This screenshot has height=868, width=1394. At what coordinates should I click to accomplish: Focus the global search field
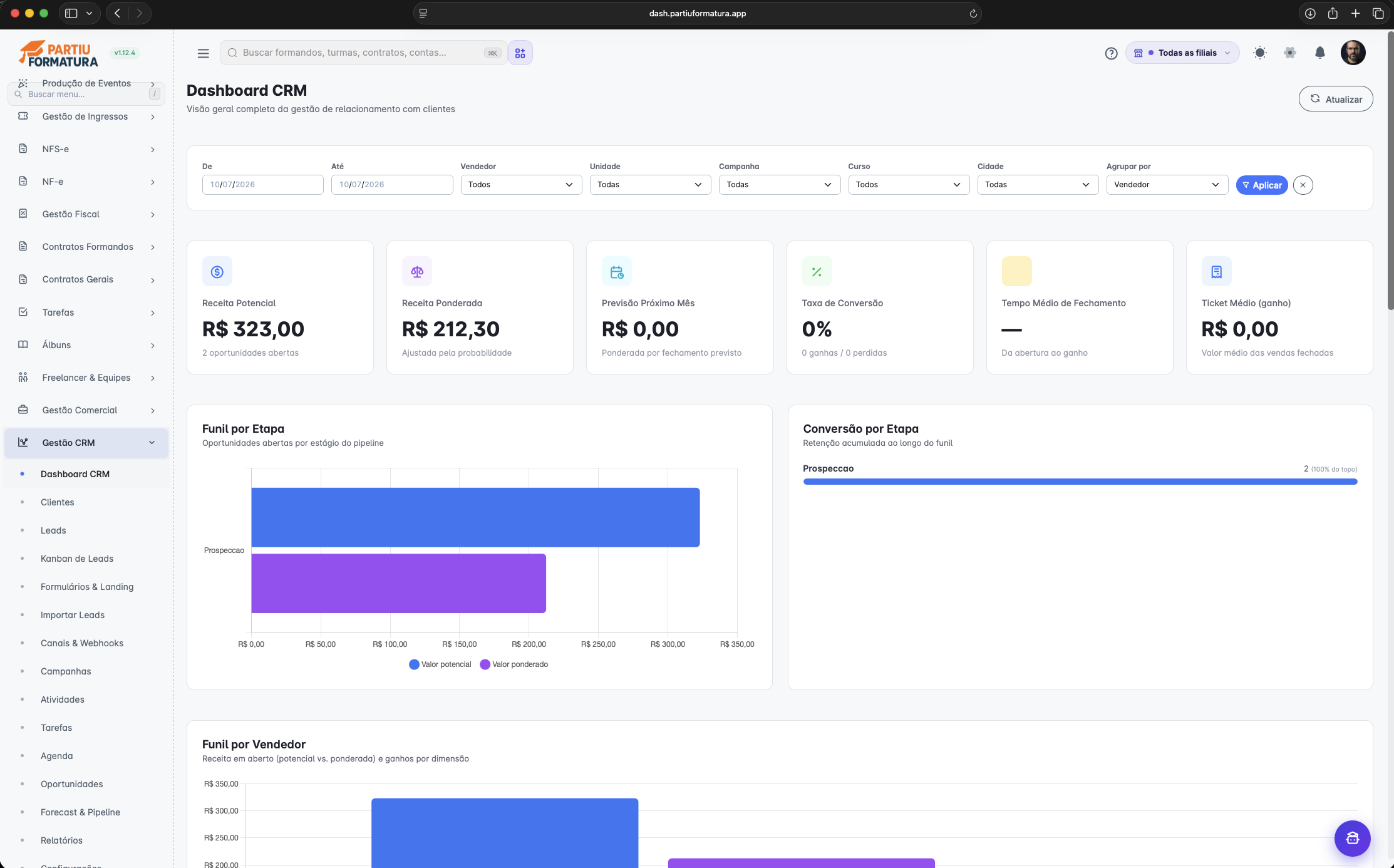pyautogui.click(x=363, y=53)
